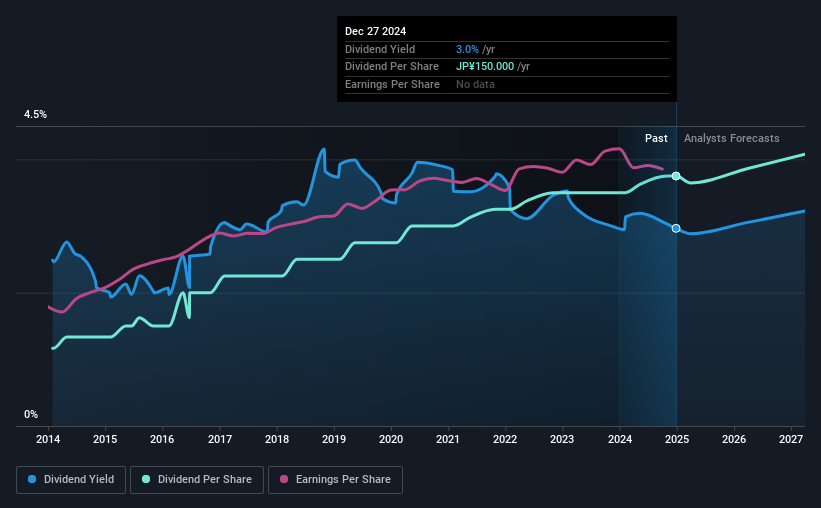Click the 2014 x-axis year label
This screenshot has height=508, width=821.
pos(48,439)
